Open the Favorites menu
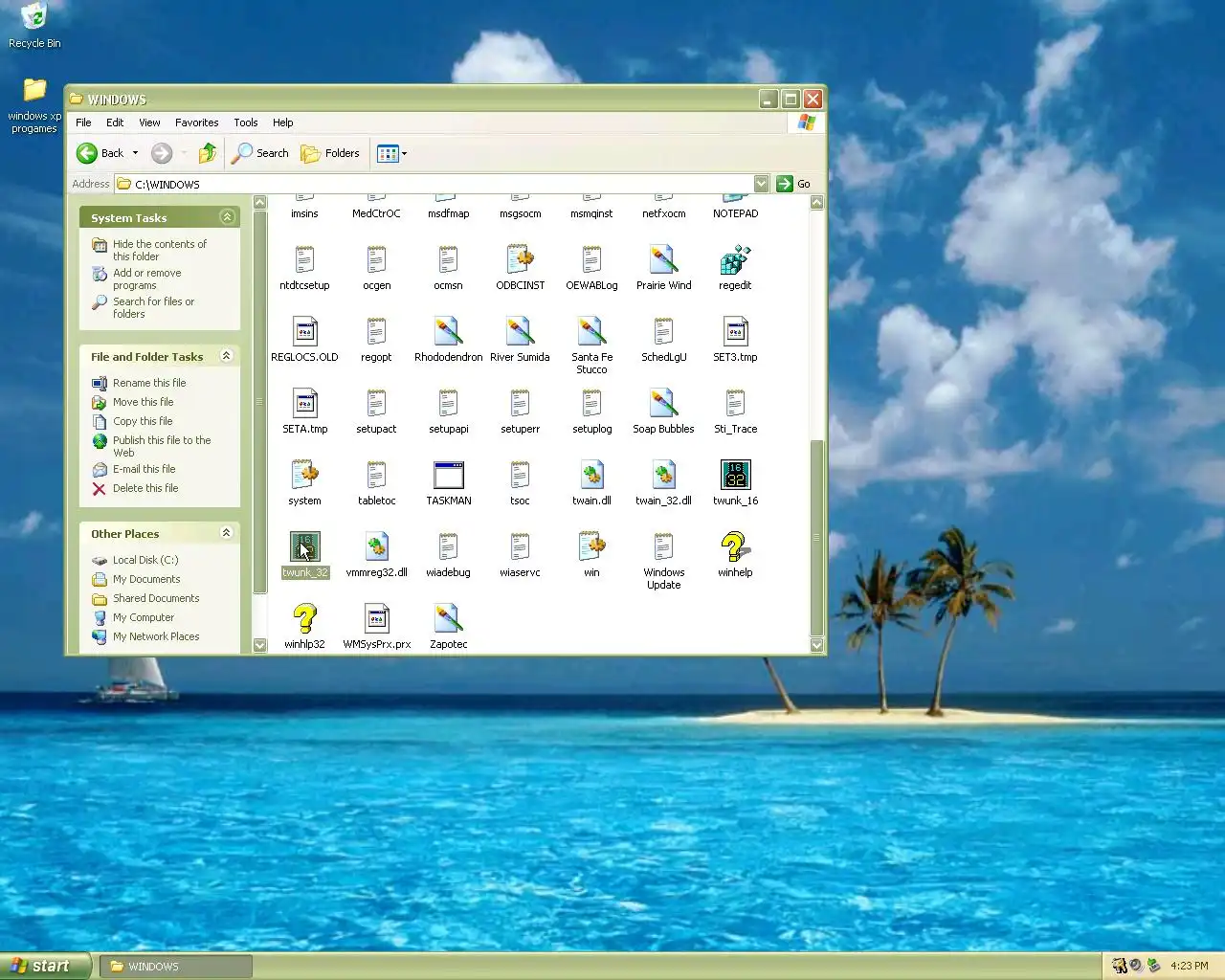The width and height of the screenshot is (1225, 980). 196,122
